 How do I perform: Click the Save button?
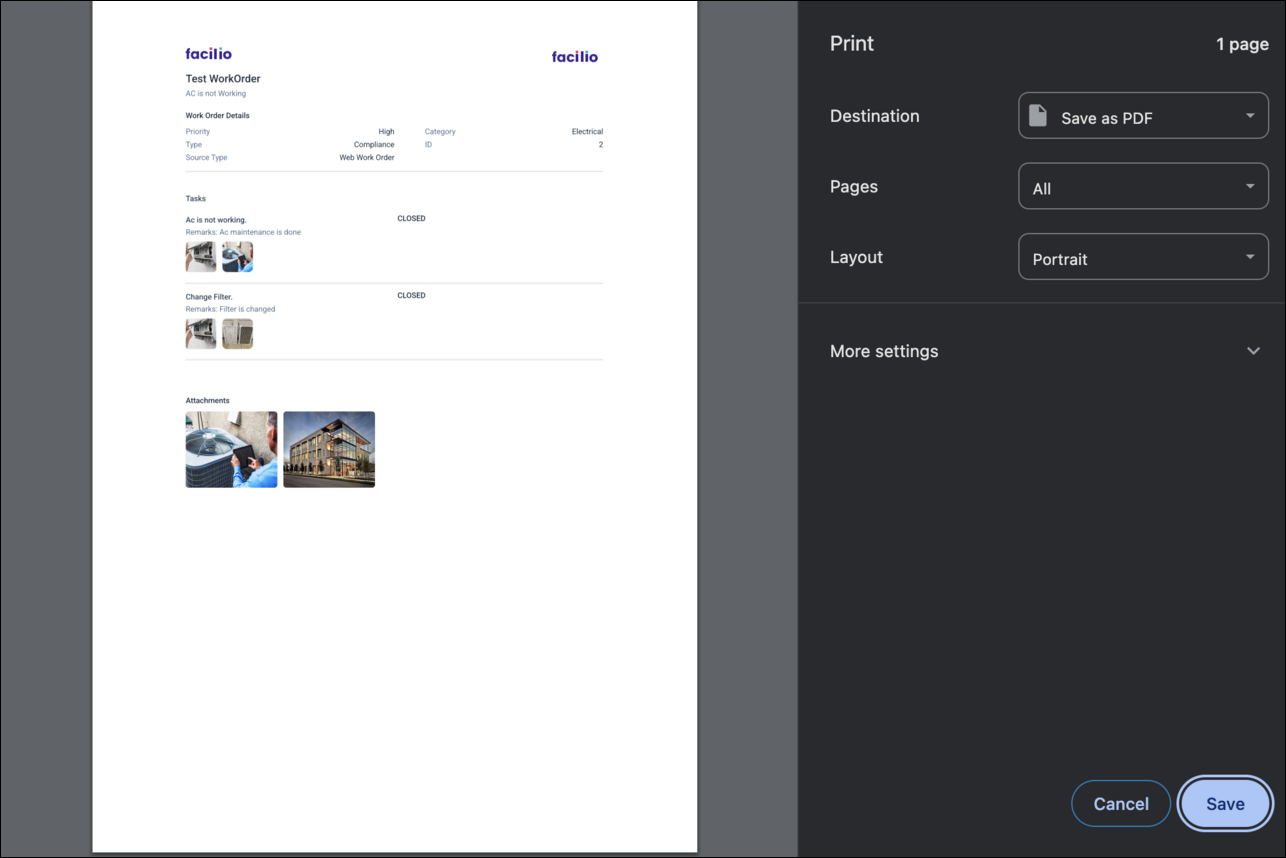pos(1225,804)
